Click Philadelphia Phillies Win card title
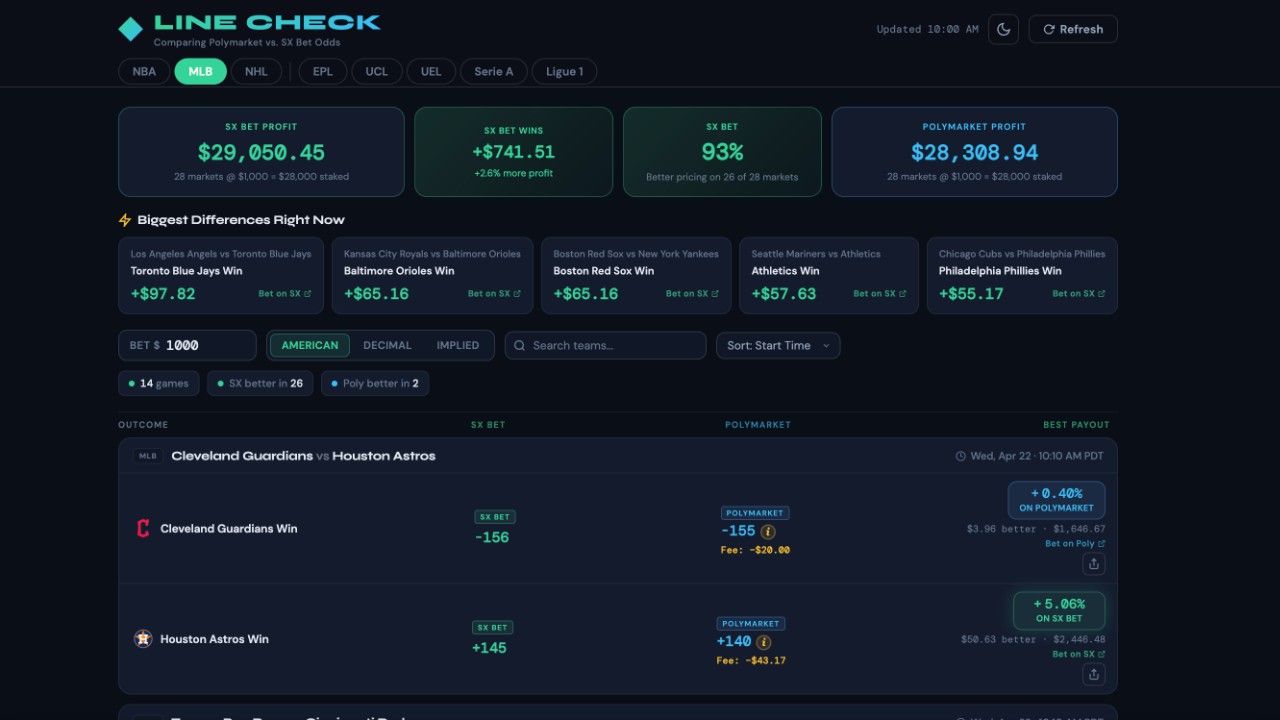 point(1000,271)
